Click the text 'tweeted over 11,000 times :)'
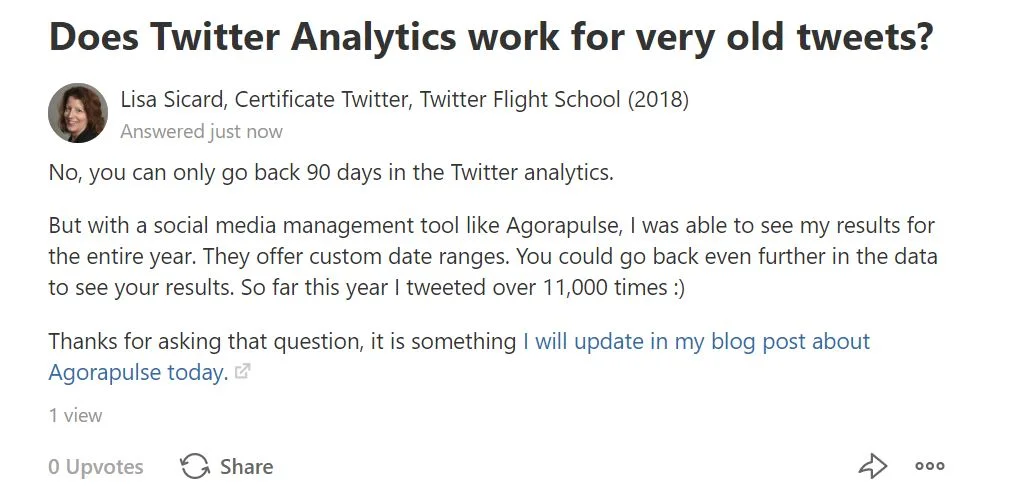 coord(546,288)
